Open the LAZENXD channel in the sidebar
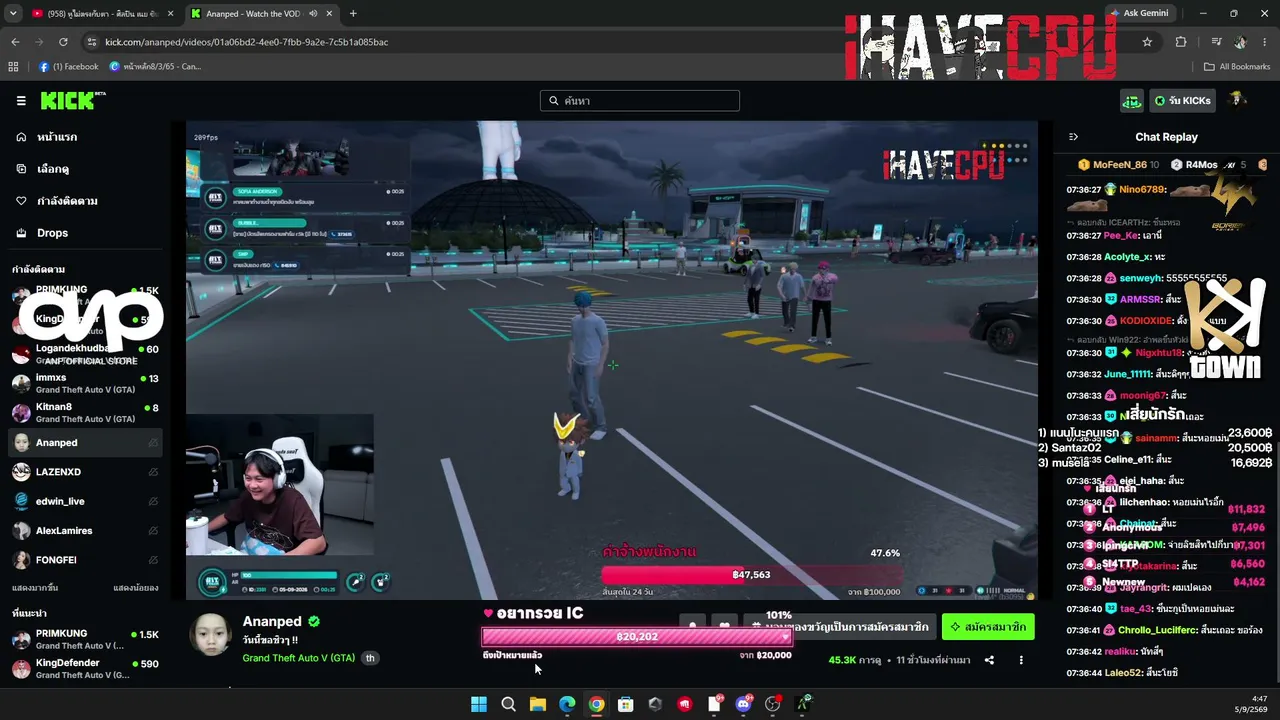This screenshot has width=1280, height=720. click(85, 472)
